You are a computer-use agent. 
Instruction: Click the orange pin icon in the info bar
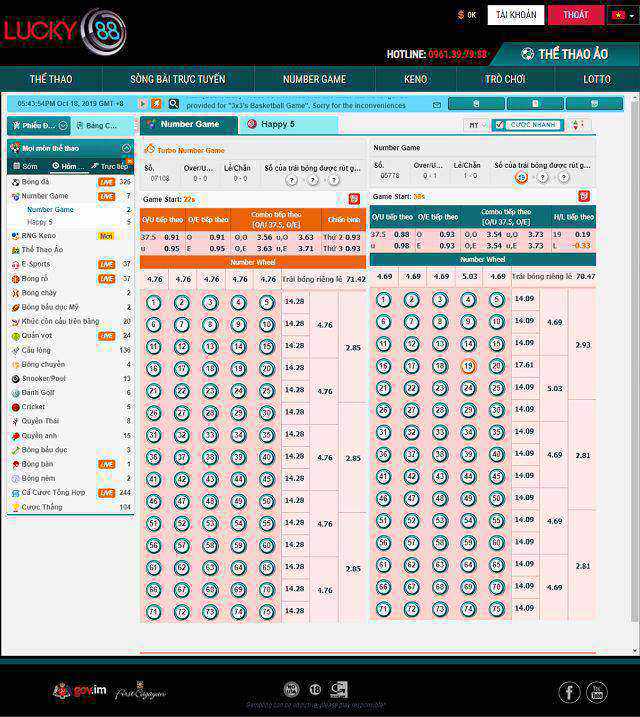pyautogui.click(x=156, y=104)
